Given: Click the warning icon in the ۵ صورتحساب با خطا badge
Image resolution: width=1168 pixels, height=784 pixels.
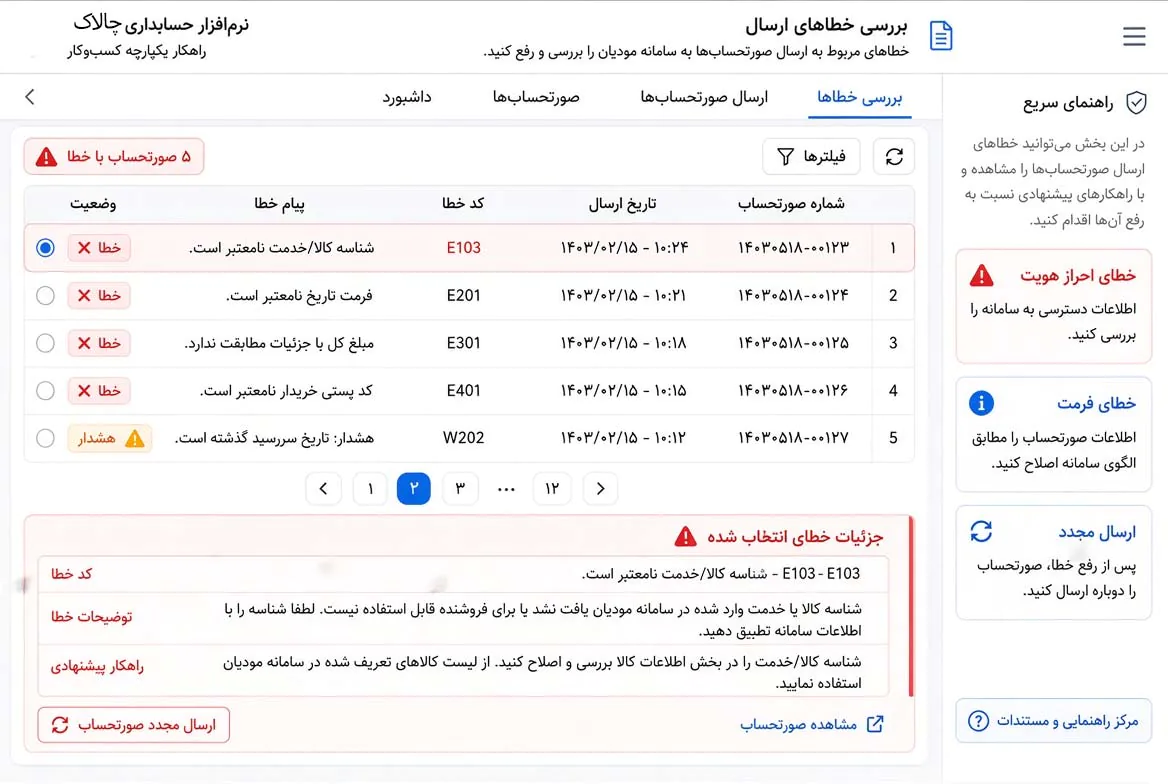Looking at the screenshot, I should (46, 157).
